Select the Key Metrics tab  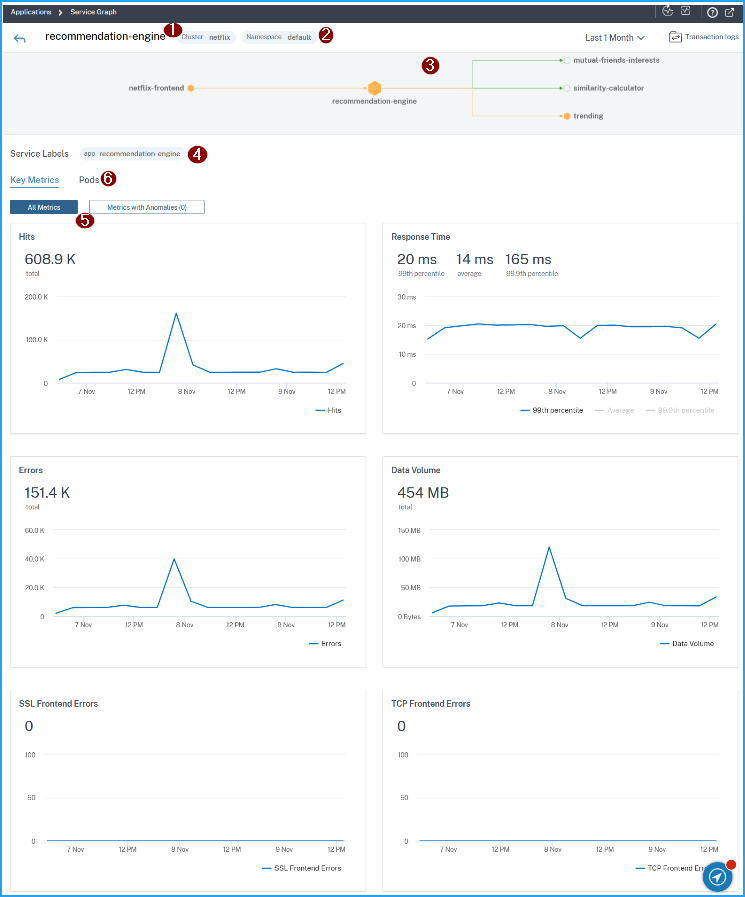click(34, 180)
